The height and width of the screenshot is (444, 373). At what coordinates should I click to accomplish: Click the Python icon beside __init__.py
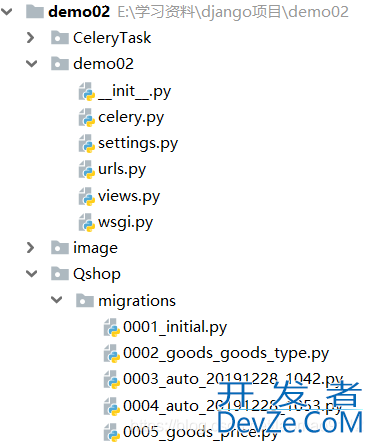(87, 92)
